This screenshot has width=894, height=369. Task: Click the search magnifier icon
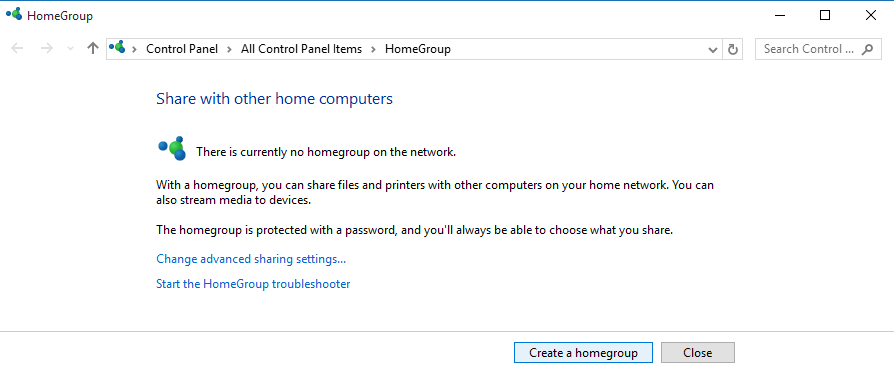pos(868,49)
